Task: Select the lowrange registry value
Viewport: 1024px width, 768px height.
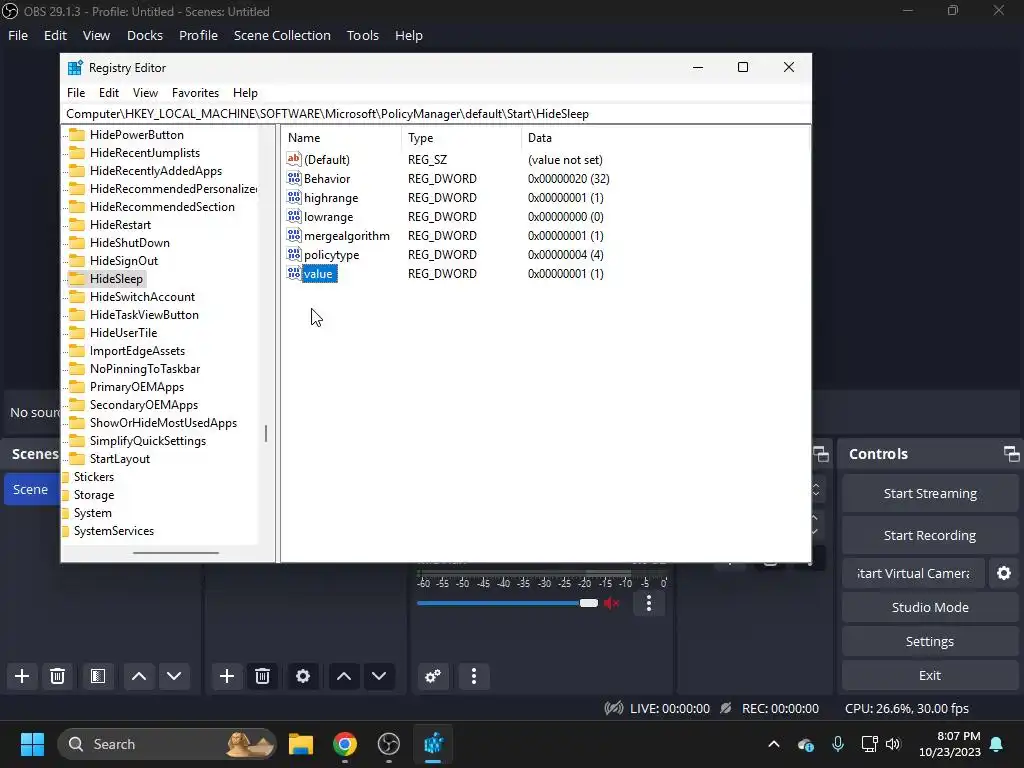Action: (x=328, y=217)
